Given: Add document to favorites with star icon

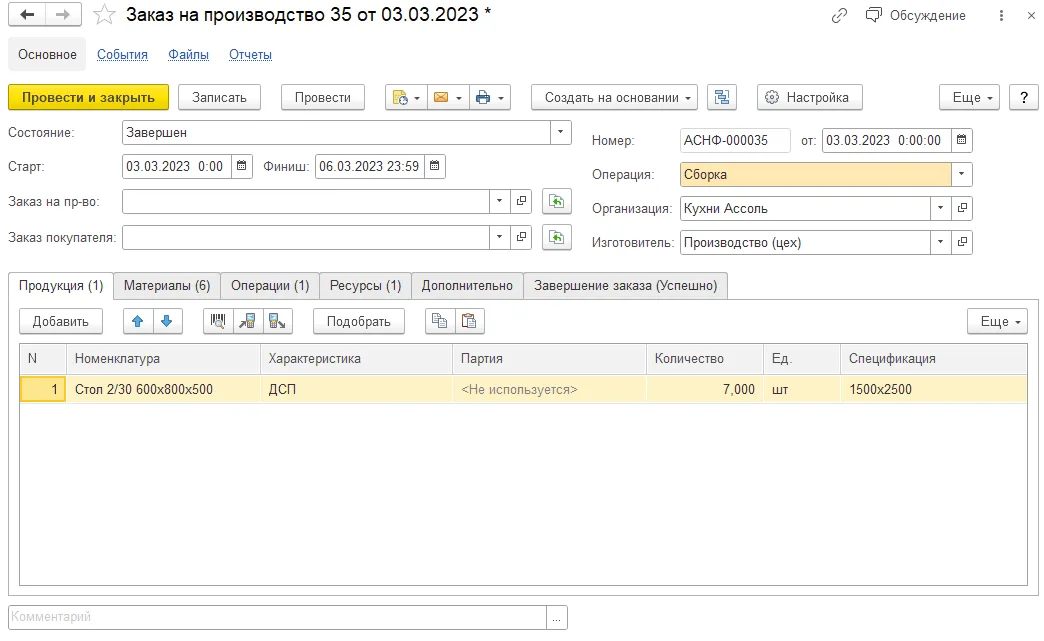Looking at the screenshot, I should tap(104, 15).
